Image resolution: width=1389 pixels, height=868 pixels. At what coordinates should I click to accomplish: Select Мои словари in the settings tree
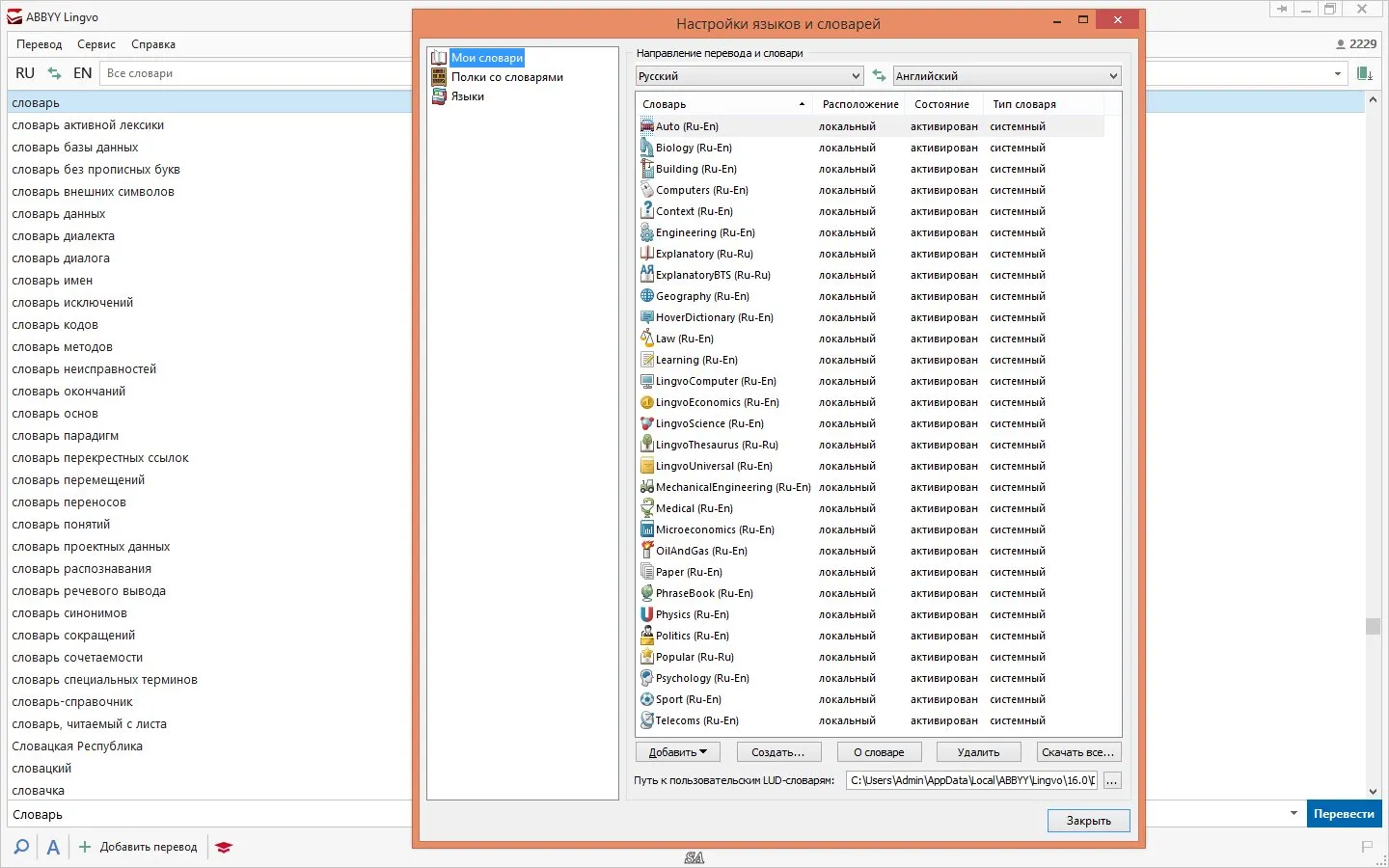[487, 58]
